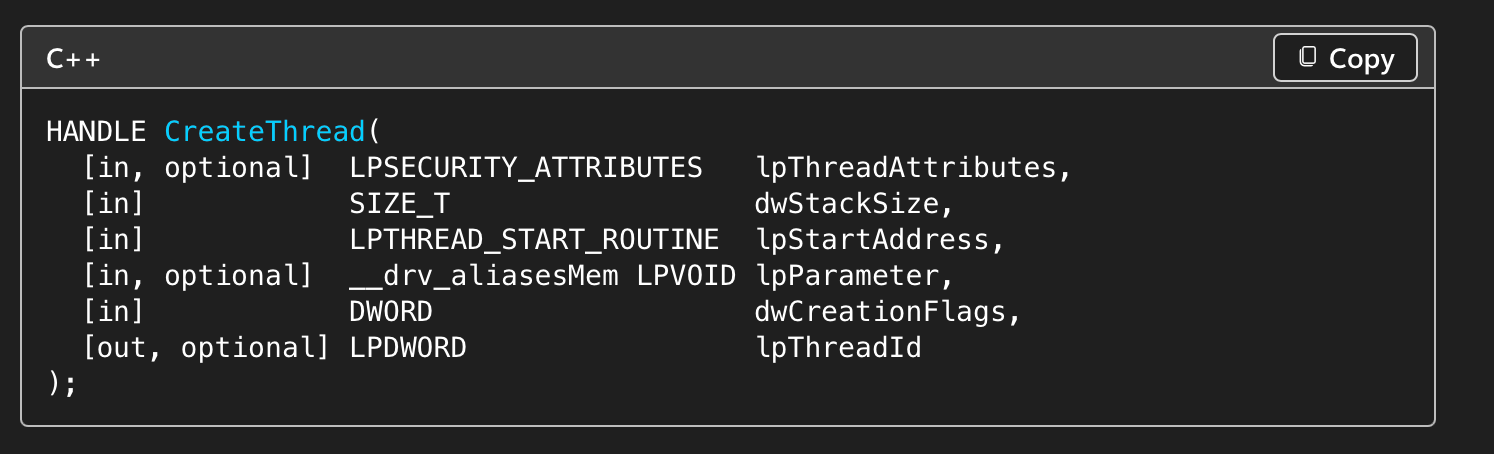Click the C++ language label
This screenshot has width=1494, height=454.
click(x=73, y=59)
